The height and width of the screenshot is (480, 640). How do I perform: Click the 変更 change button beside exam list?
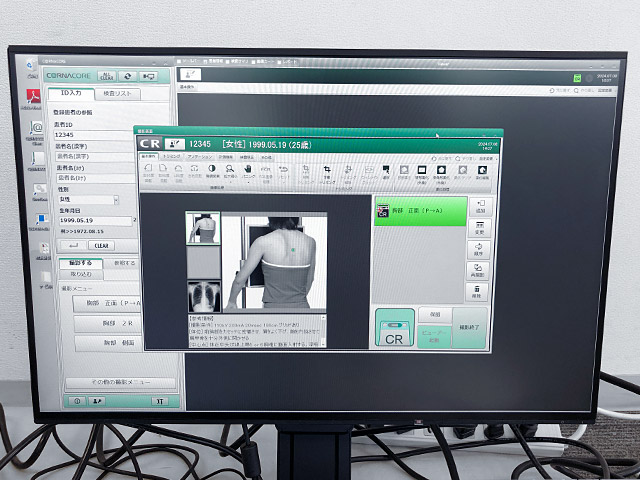(x=479, y=228)
